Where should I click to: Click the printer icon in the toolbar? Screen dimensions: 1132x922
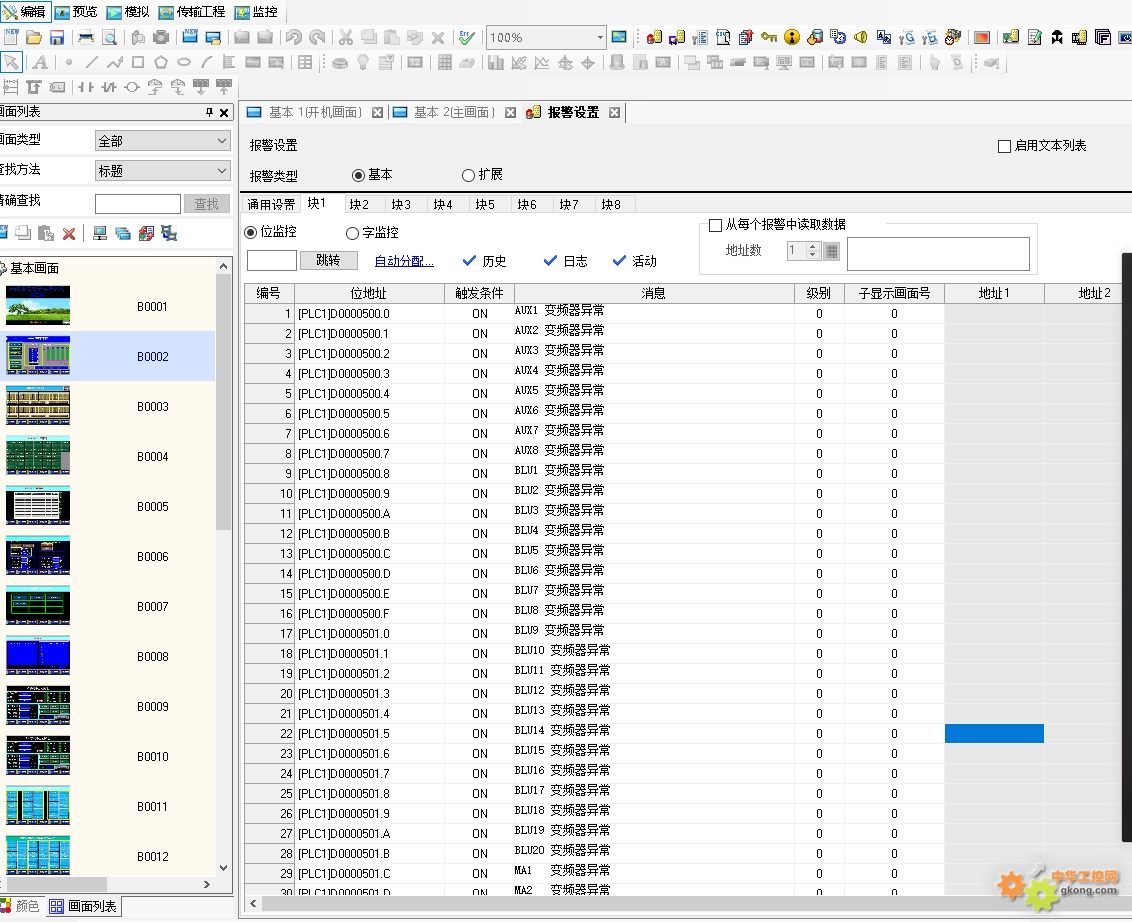click(86, 38)
